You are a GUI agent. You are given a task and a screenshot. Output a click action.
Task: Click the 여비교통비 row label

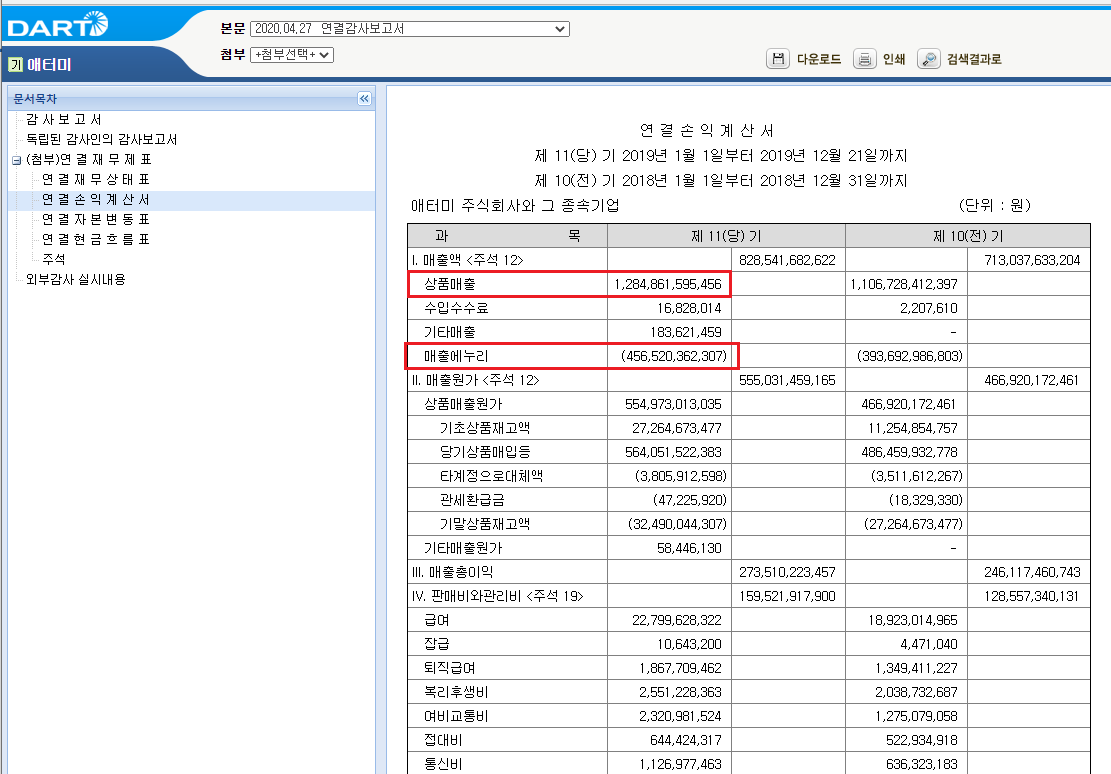456,717
